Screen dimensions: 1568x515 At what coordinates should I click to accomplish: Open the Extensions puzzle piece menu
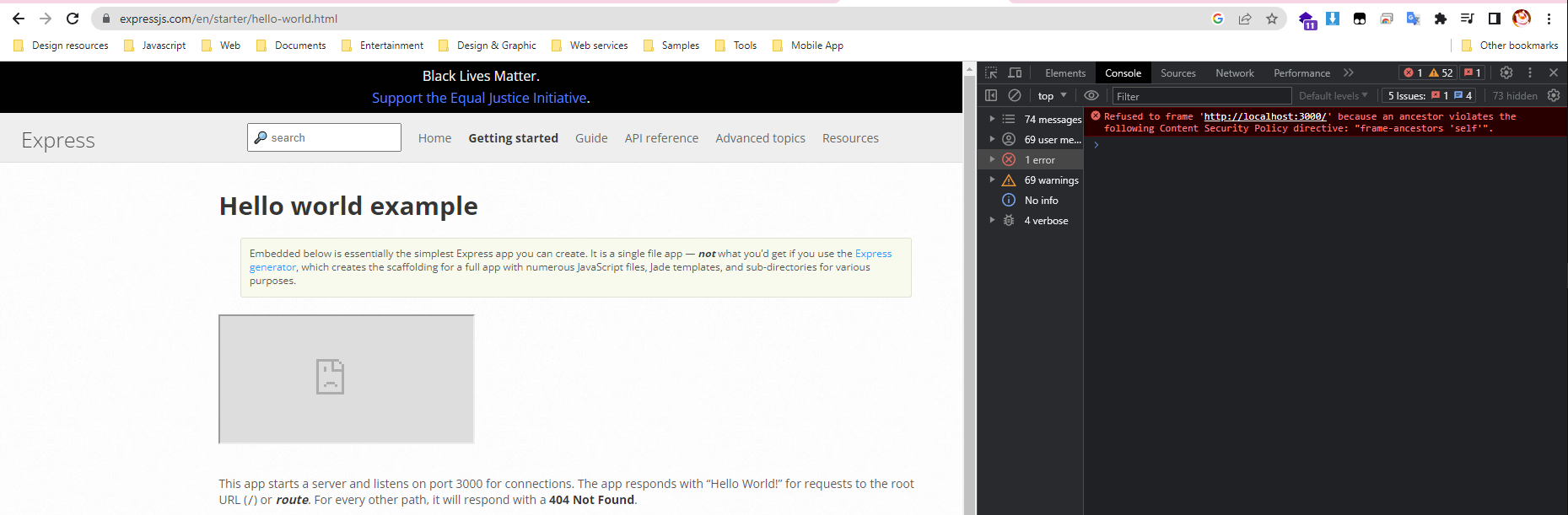point(1441,19)
